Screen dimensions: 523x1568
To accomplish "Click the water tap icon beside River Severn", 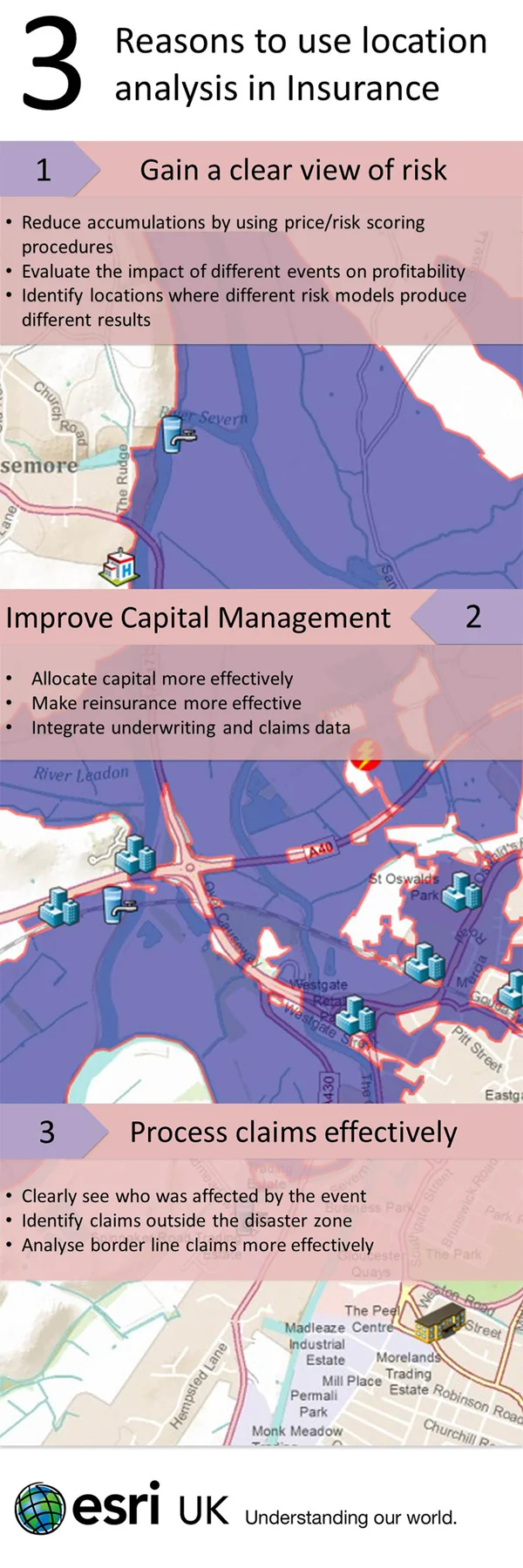I will coord(179,433).
